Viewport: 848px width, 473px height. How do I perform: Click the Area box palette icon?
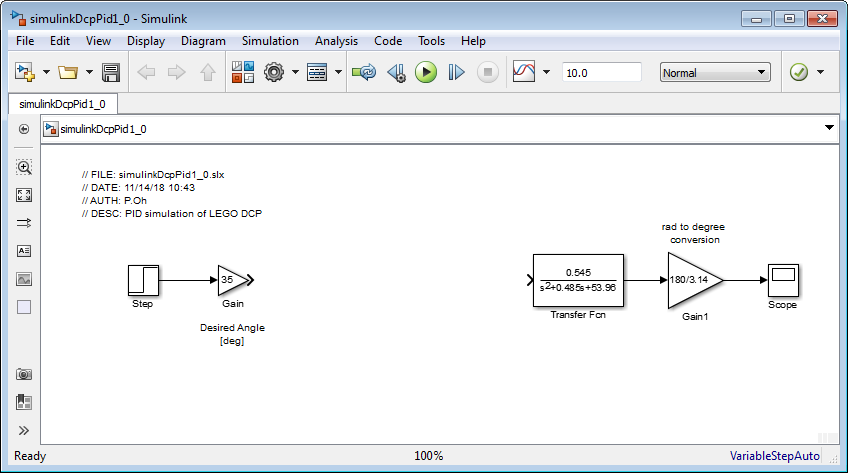(24, 307)
